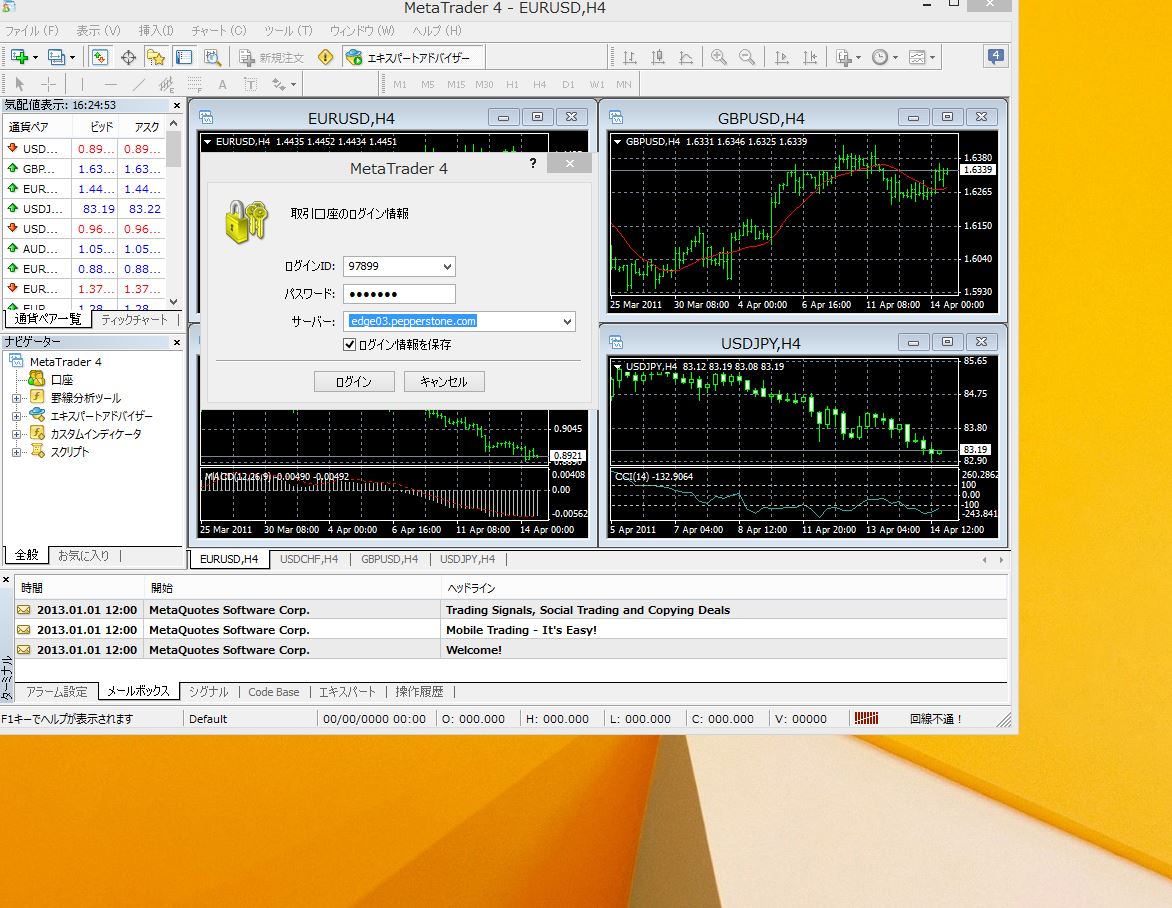Select the cursor arrow tool
The width and height of the screenshot is (1172, 908).
(20, 84)
